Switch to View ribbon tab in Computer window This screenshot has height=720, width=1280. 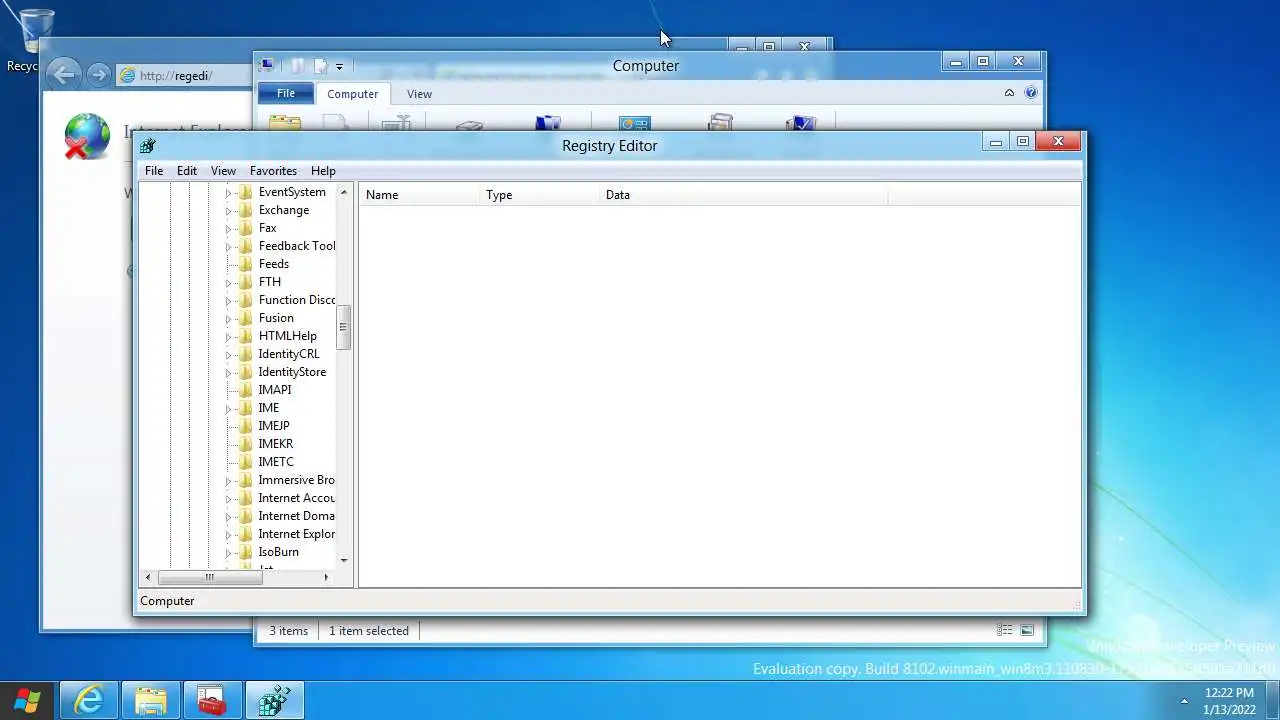coord(419,94)
